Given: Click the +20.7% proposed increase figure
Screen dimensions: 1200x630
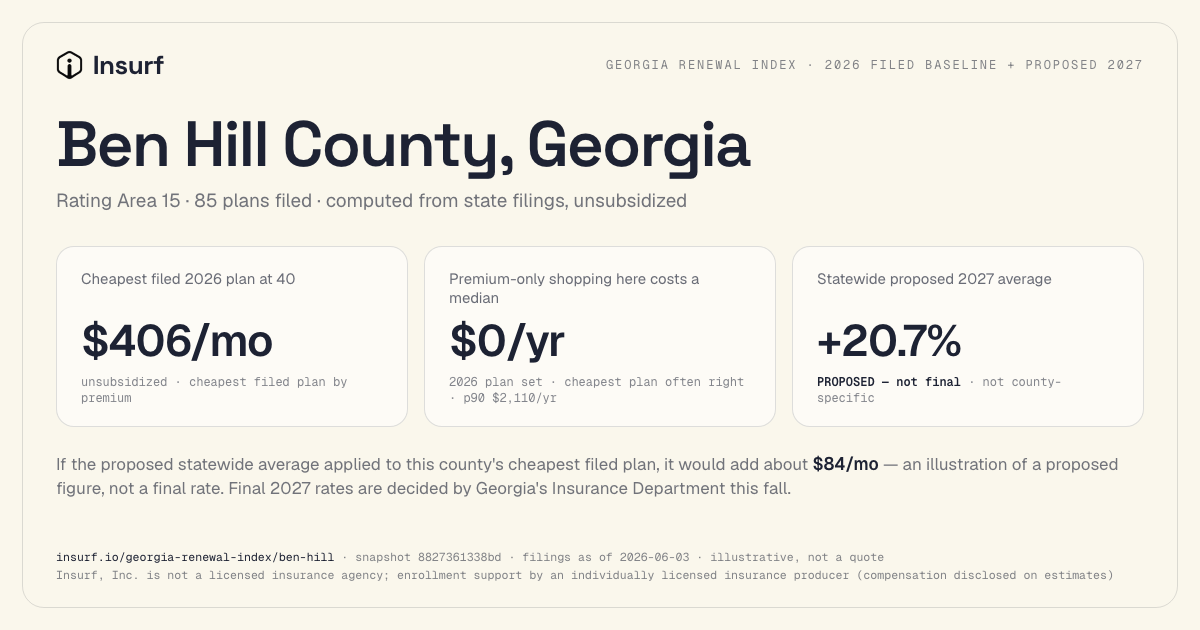Looking at the screenshot, I should pyautogui.click(x=889, y=341).
